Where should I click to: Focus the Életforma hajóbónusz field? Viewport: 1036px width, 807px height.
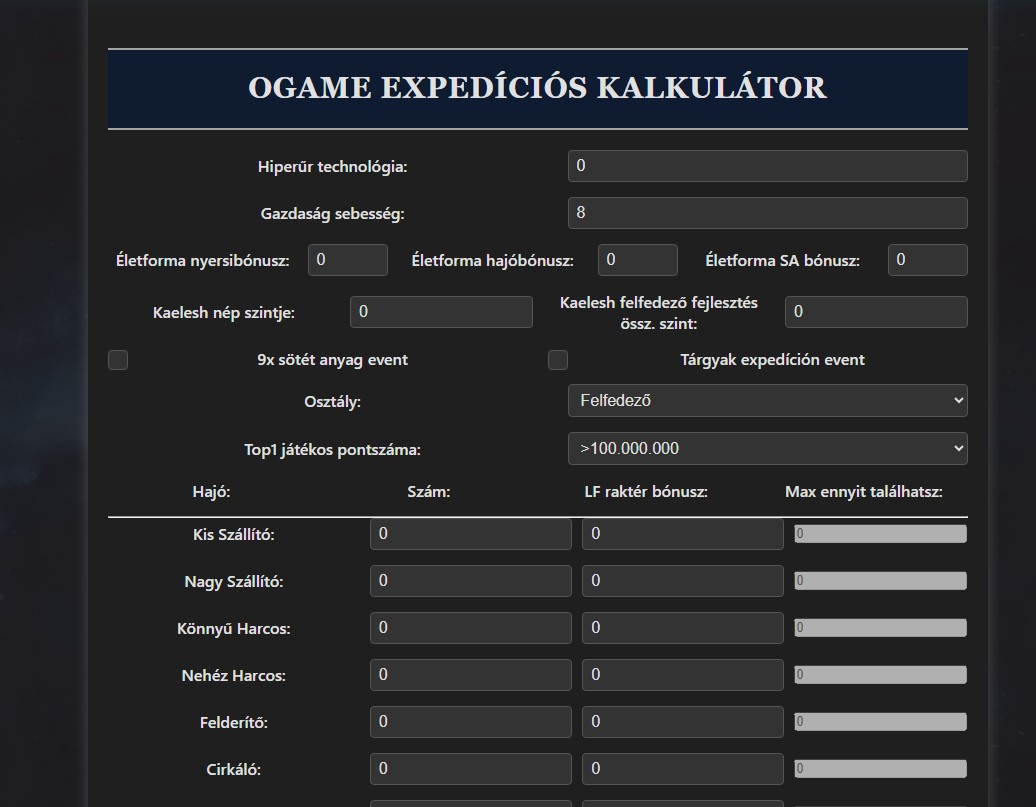638,260
